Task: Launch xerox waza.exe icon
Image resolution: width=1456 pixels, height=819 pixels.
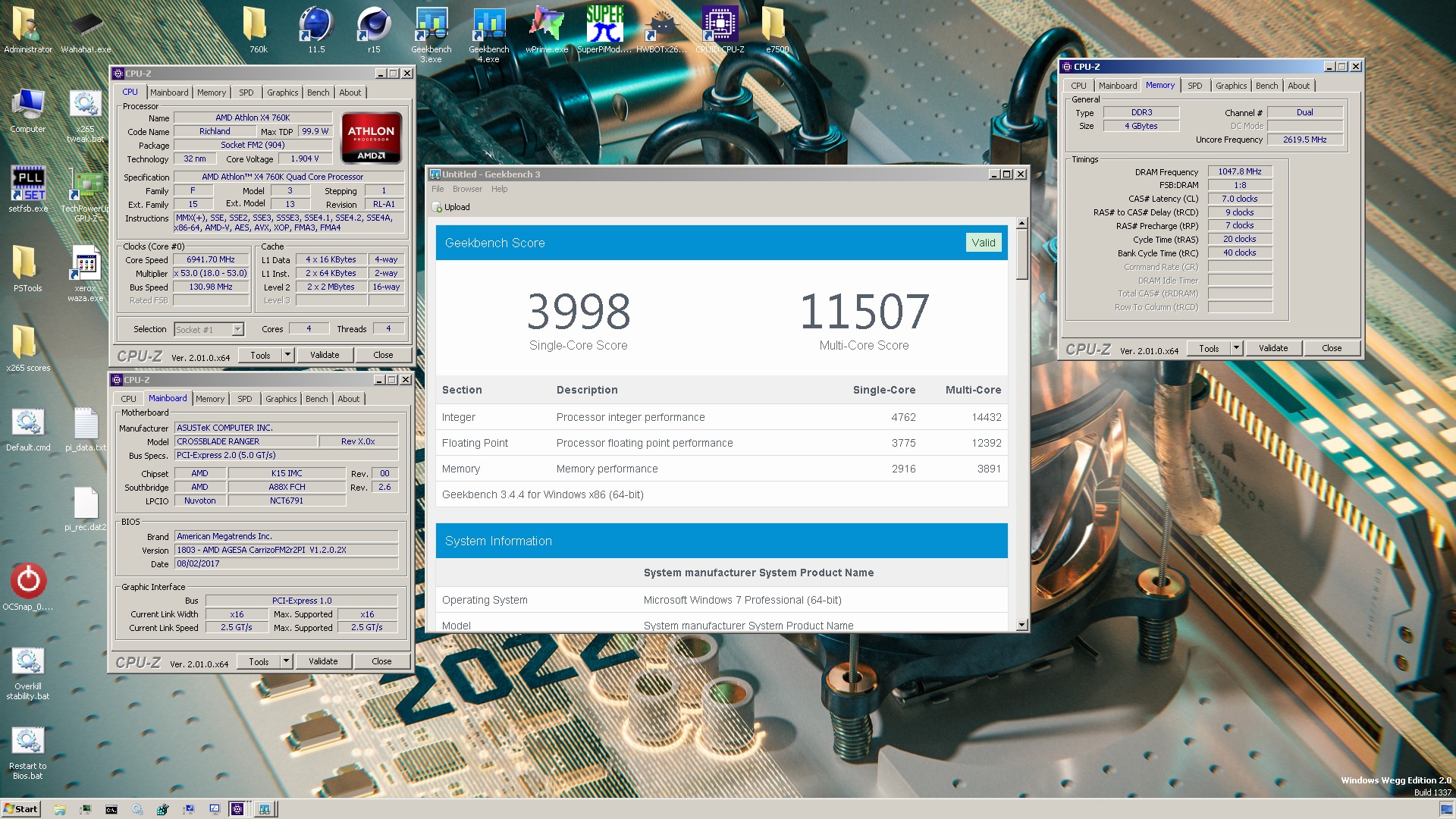Action: point(85,275)
